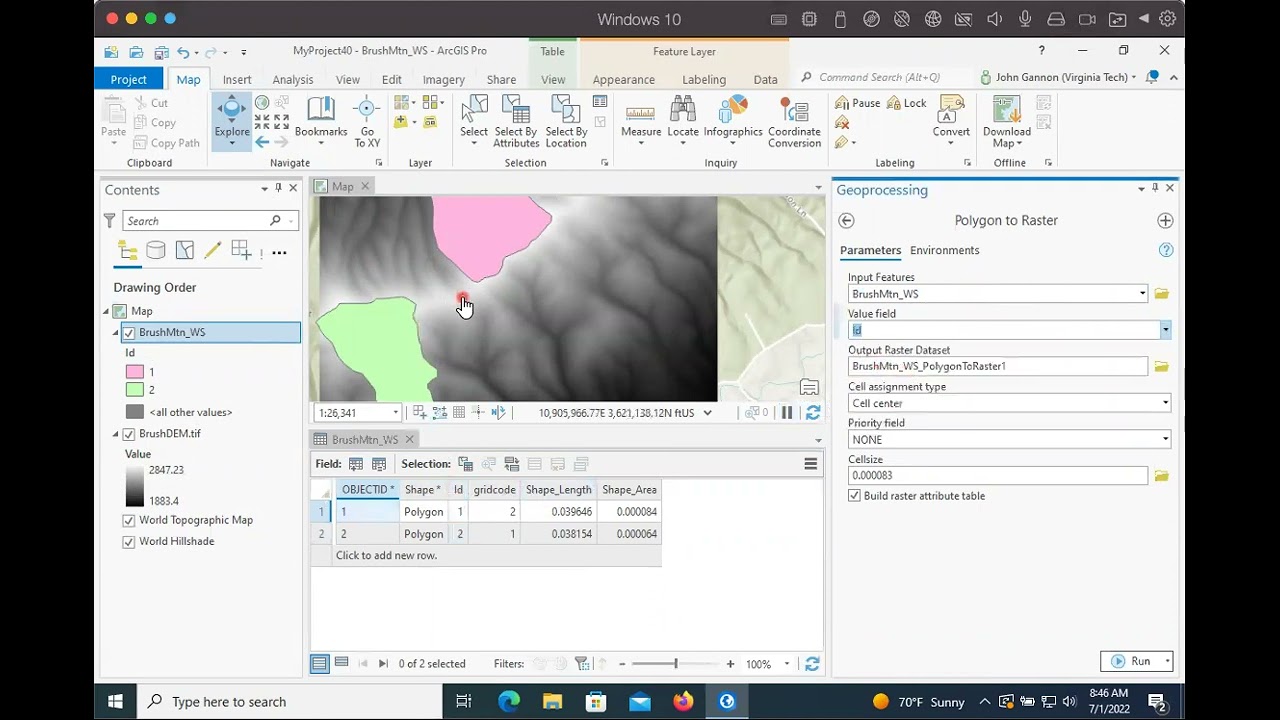Uncheck Build raster attribute table
1280x720 pixels.
click(854, 496)
